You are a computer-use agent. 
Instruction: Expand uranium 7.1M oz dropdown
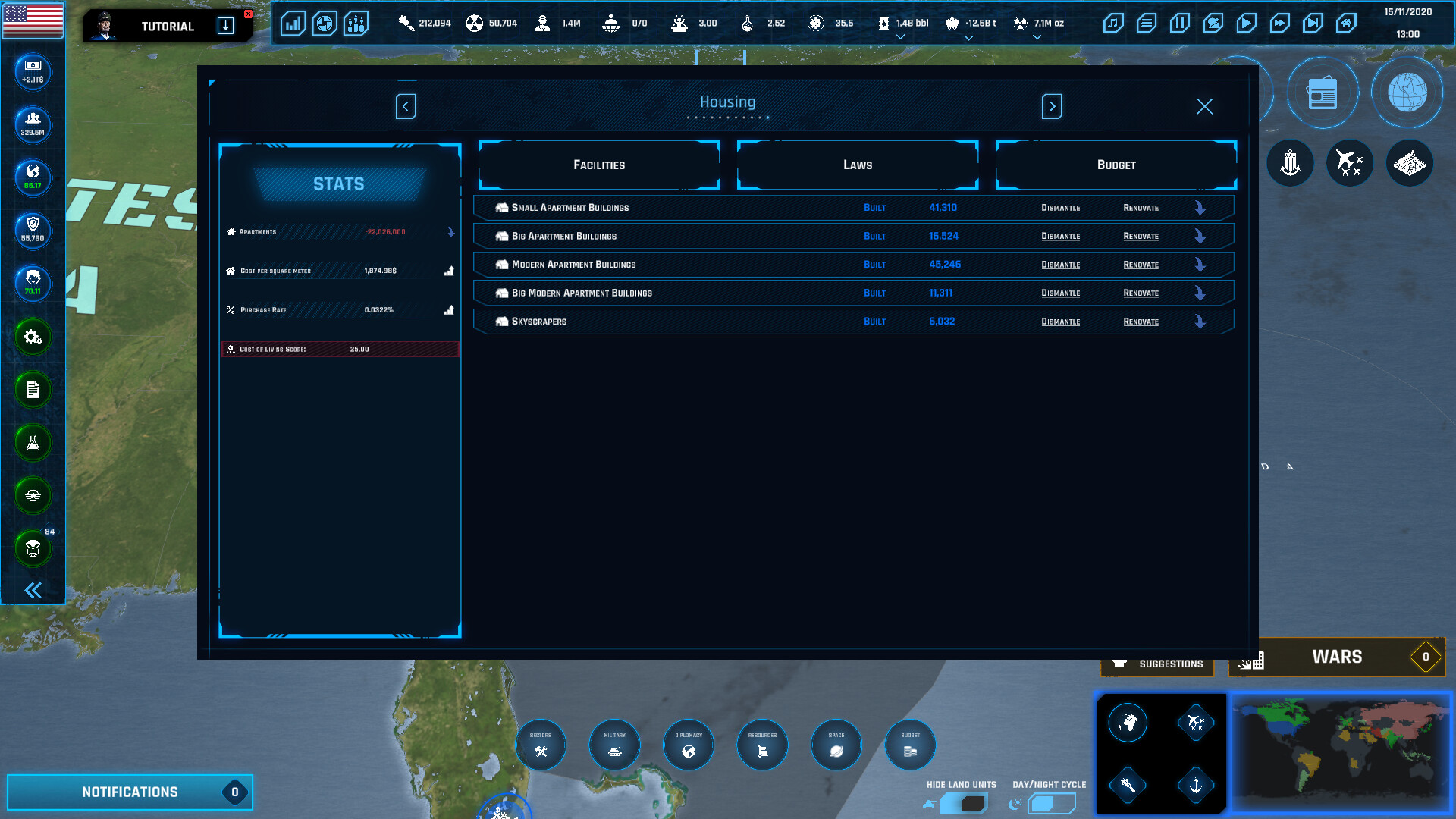click(x=1037, y=37)
